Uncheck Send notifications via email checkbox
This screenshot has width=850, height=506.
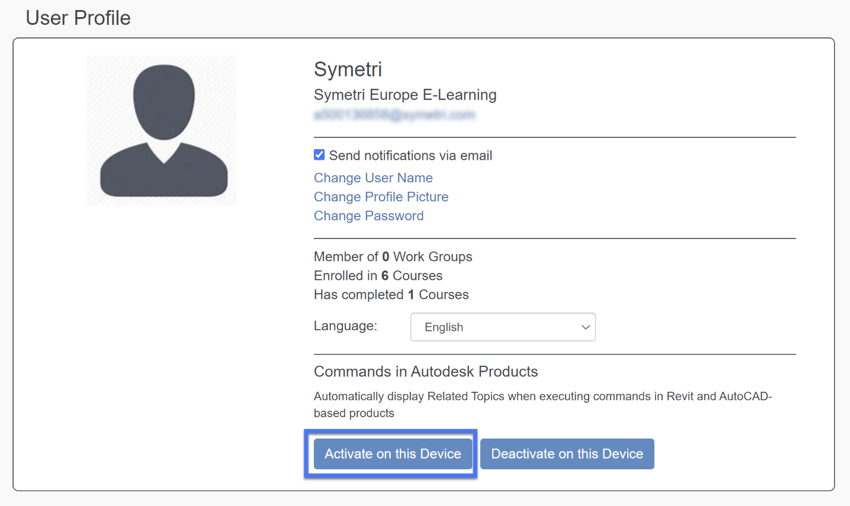pos(319,155)
